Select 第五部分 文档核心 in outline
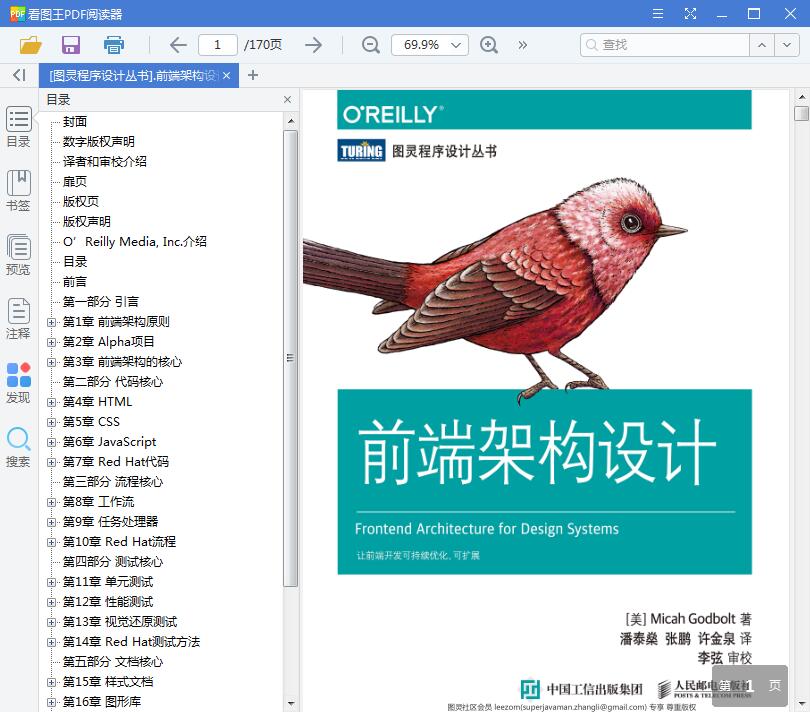This screenshot has width=810, height=712. [x=113, y=662]
